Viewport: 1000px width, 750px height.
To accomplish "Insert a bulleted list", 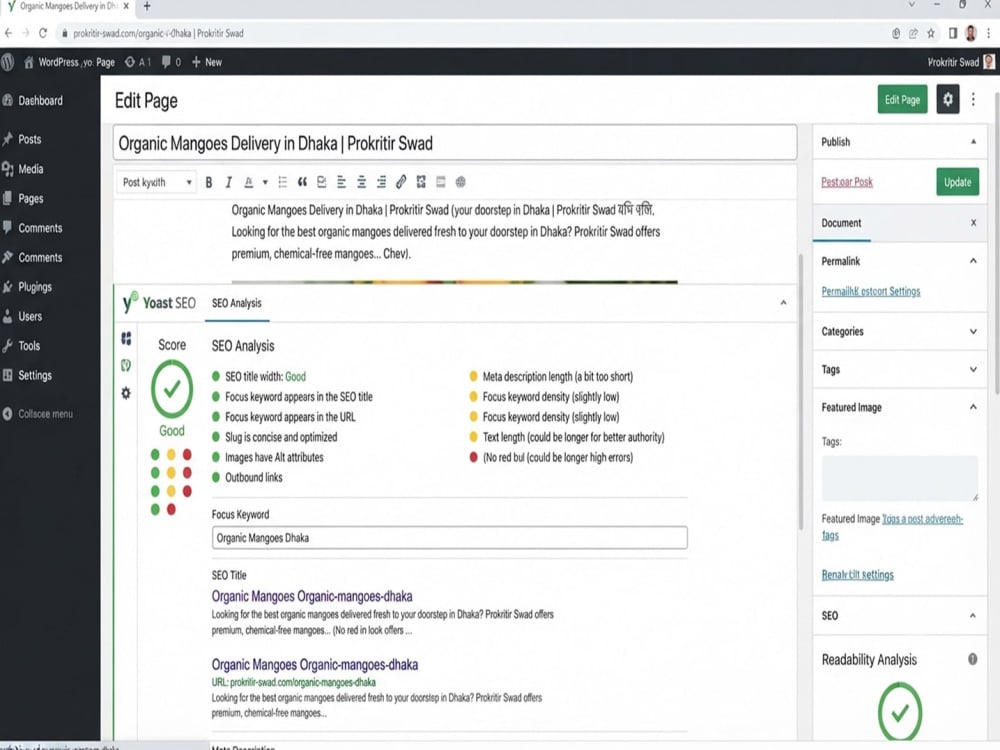I will (x=283, y=182).
